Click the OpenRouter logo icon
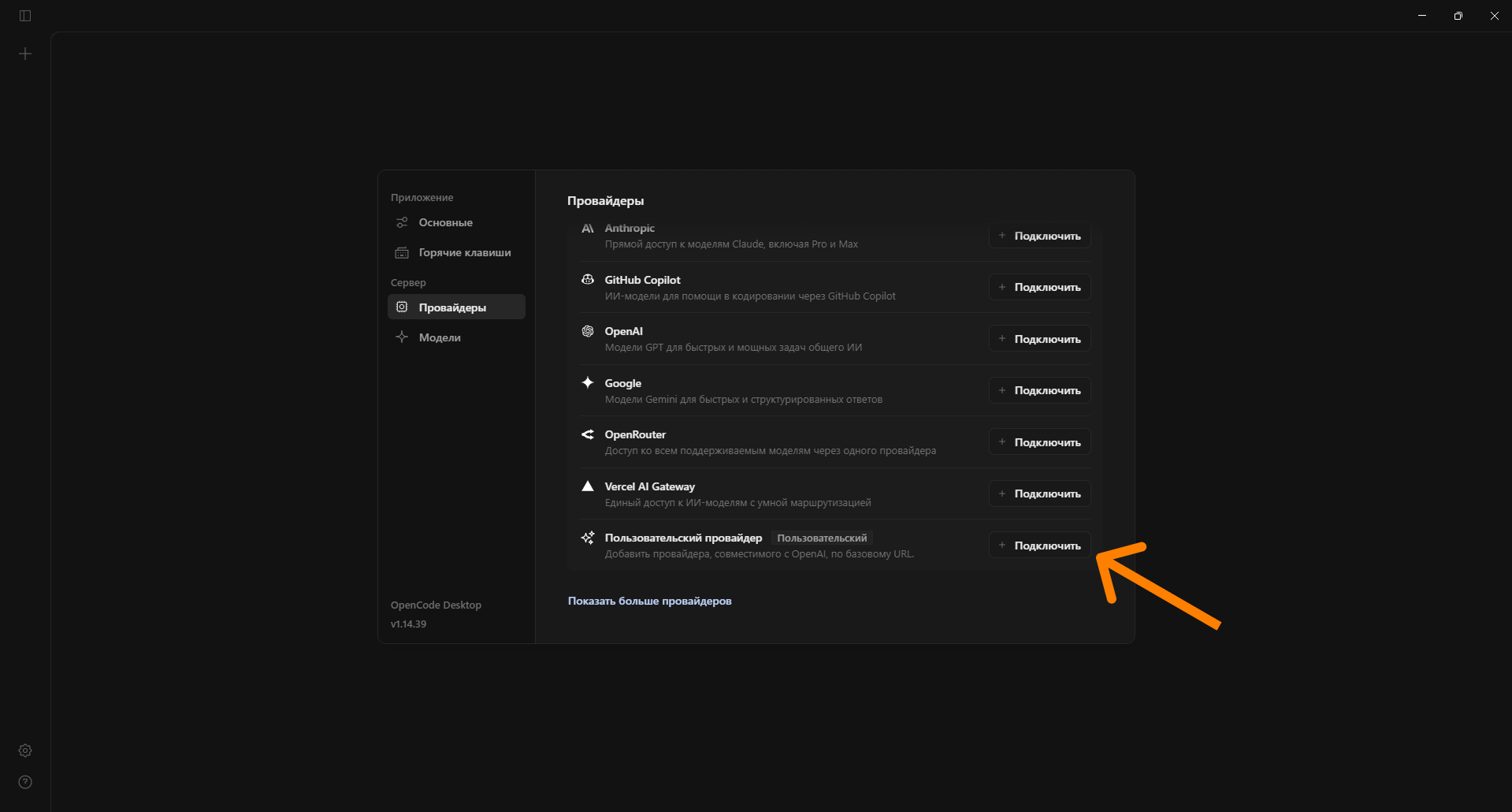This screenshot has width=1512, height=812. (588, 434)
